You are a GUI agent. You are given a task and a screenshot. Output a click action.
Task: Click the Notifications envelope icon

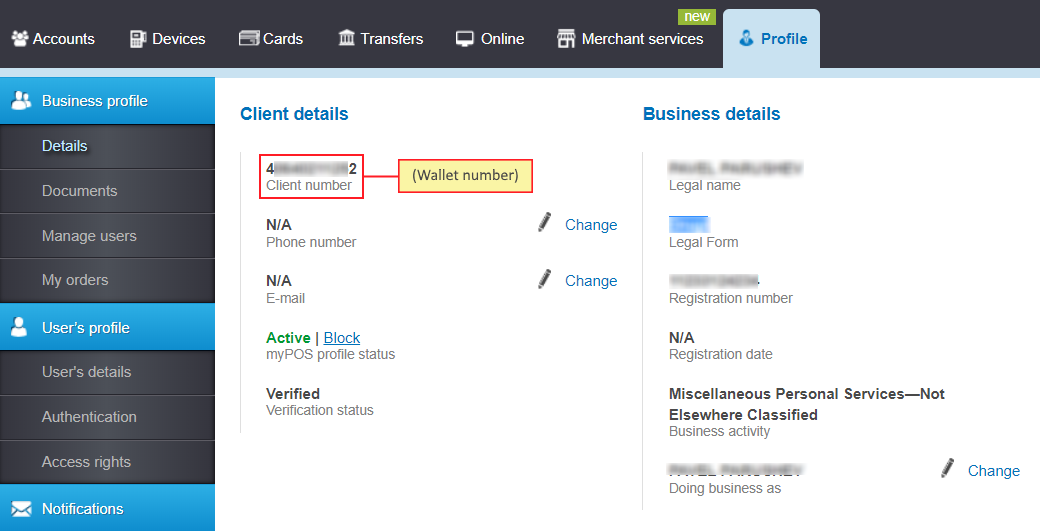[x=21, y=509]
